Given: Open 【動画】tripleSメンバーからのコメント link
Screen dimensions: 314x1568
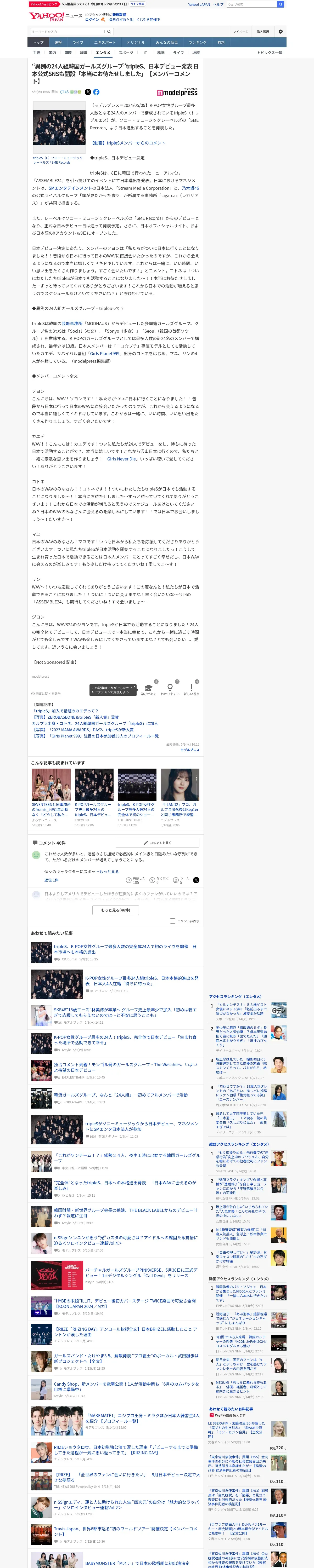Looking at the screenshot, I should point(127,143).
